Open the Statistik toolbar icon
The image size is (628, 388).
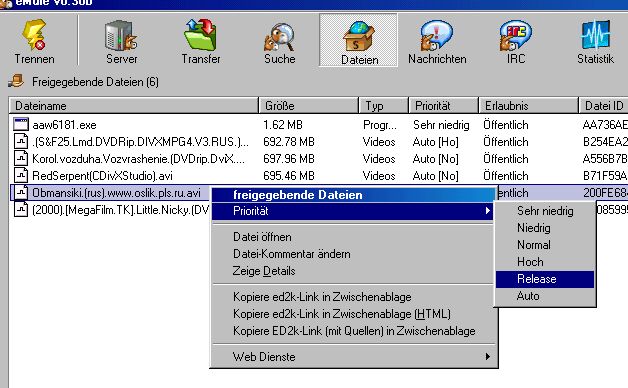pos(595,35)
